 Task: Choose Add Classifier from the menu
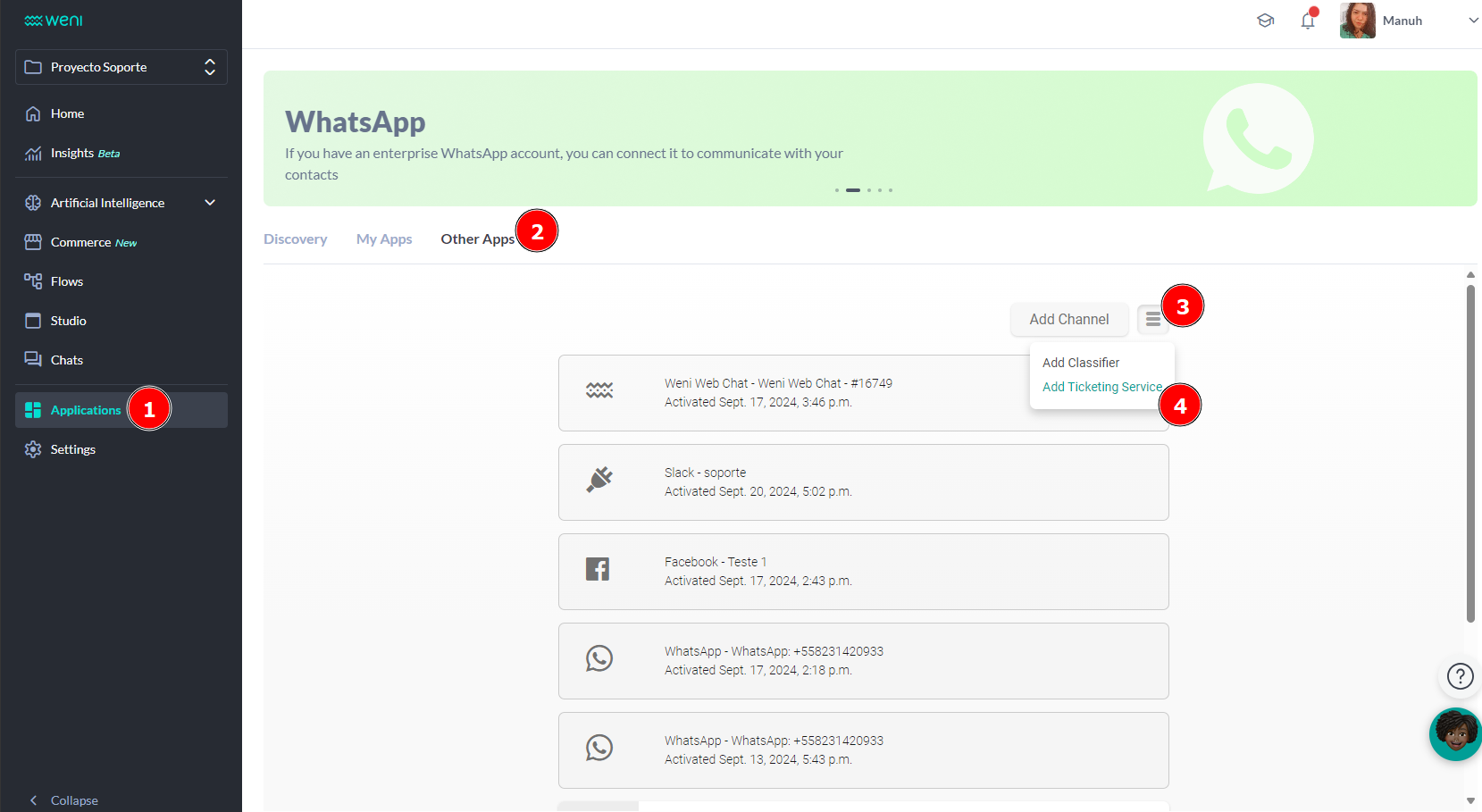1080,363
